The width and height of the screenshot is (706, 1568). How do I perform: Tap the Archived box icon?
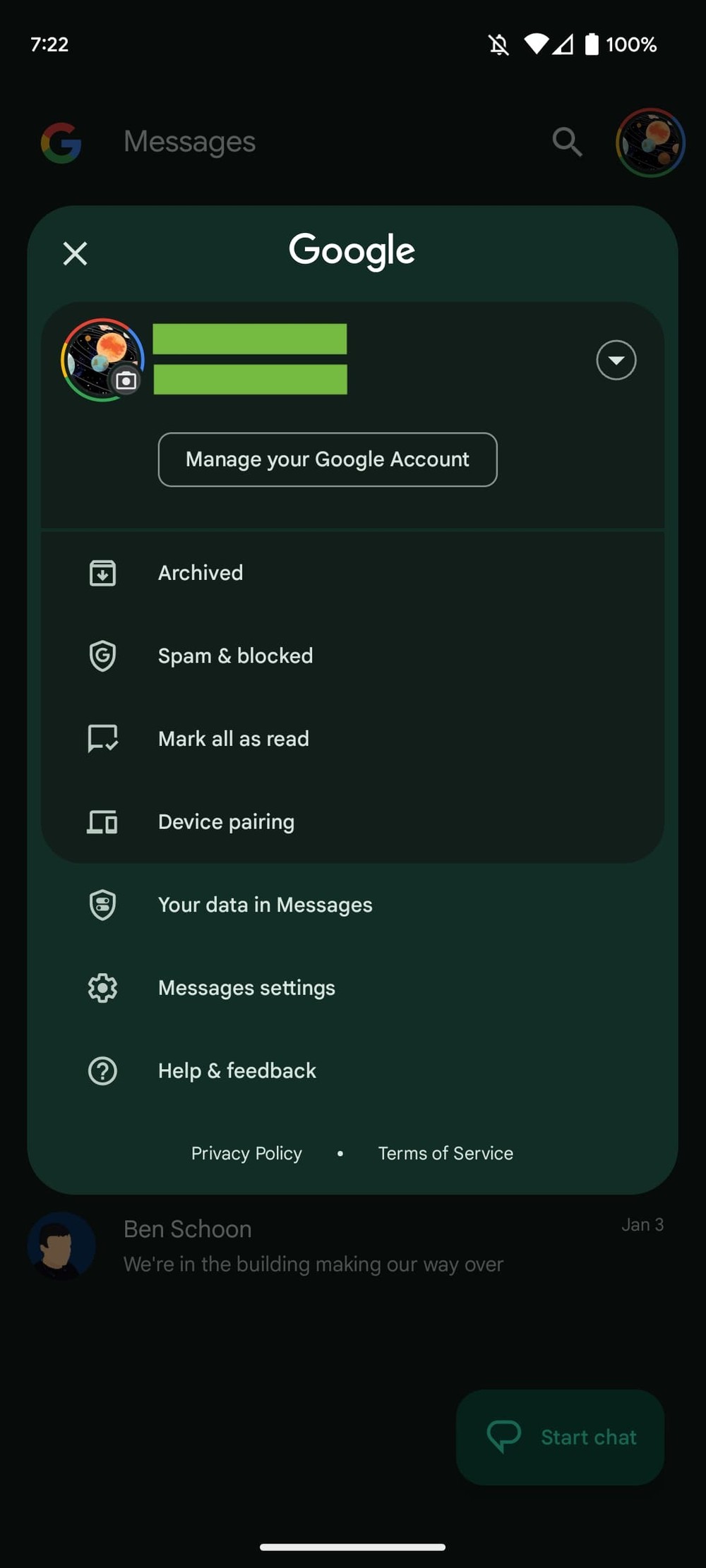pos(102,573)
